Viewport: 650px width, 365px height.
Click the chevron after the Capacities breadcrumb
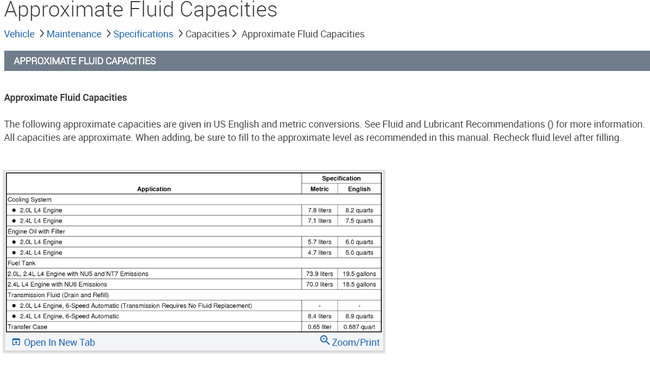234,34
